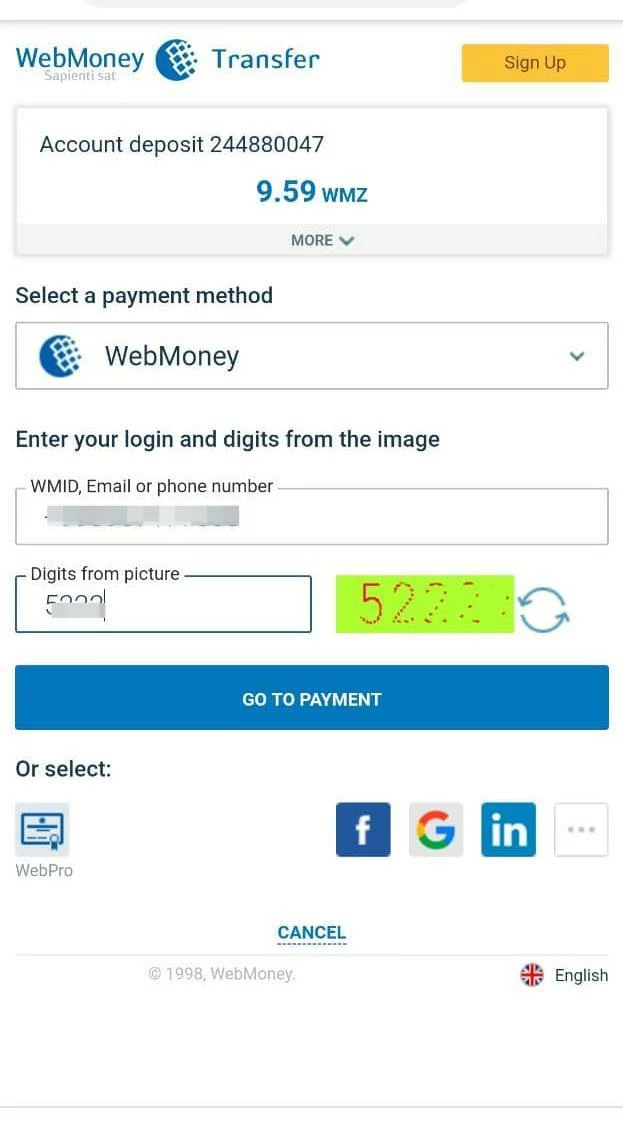Open the payment method dropdown
Viewport: 623px width, 1122px height.
pyautogui.click(x=312, y=356)
